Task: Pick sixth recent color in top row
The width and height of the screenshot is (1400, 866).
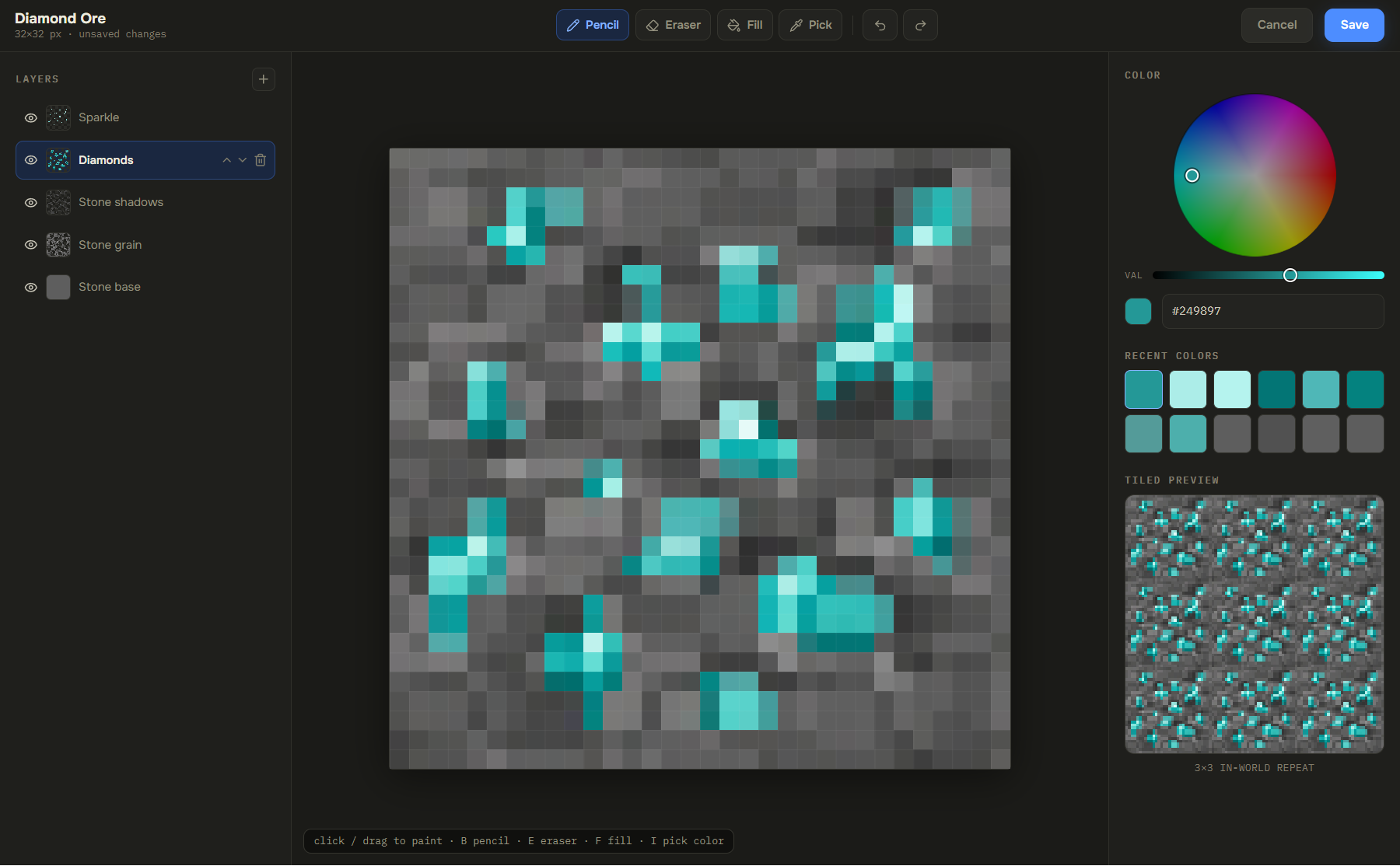Action: click(x=1365, y=389)
